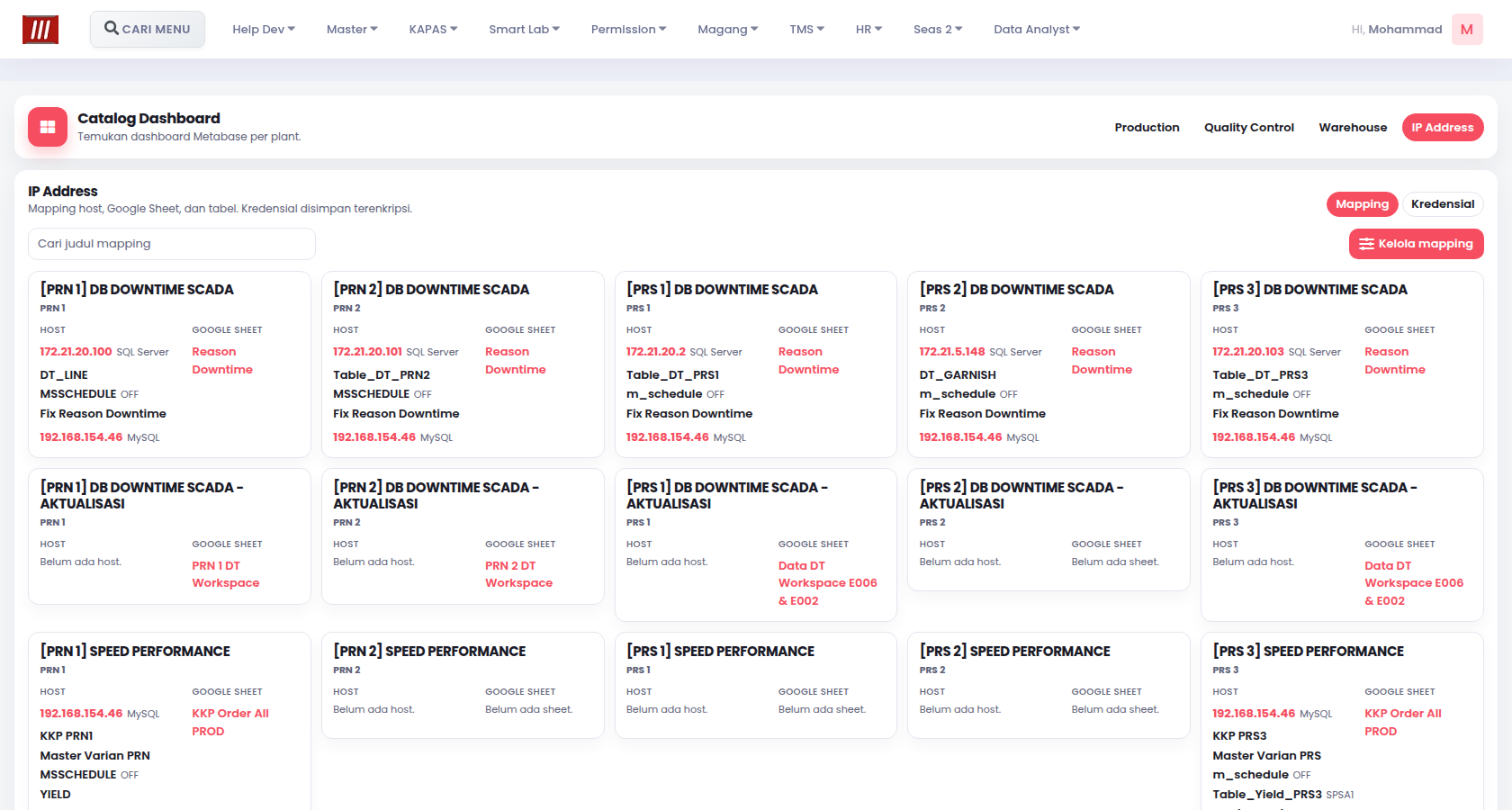The image size is (1512, 810).
Task: Open the Data Analyst dropdown
Action: coord(1037,29)
